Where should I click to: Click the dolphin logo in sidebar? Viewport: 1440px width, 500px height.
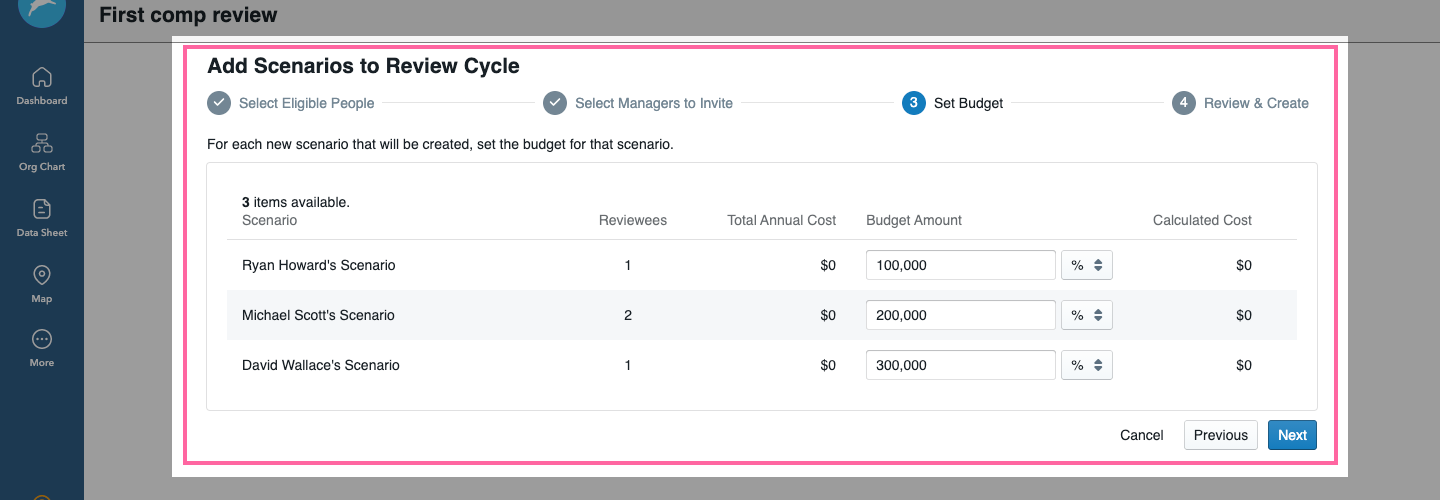point(42,9)
